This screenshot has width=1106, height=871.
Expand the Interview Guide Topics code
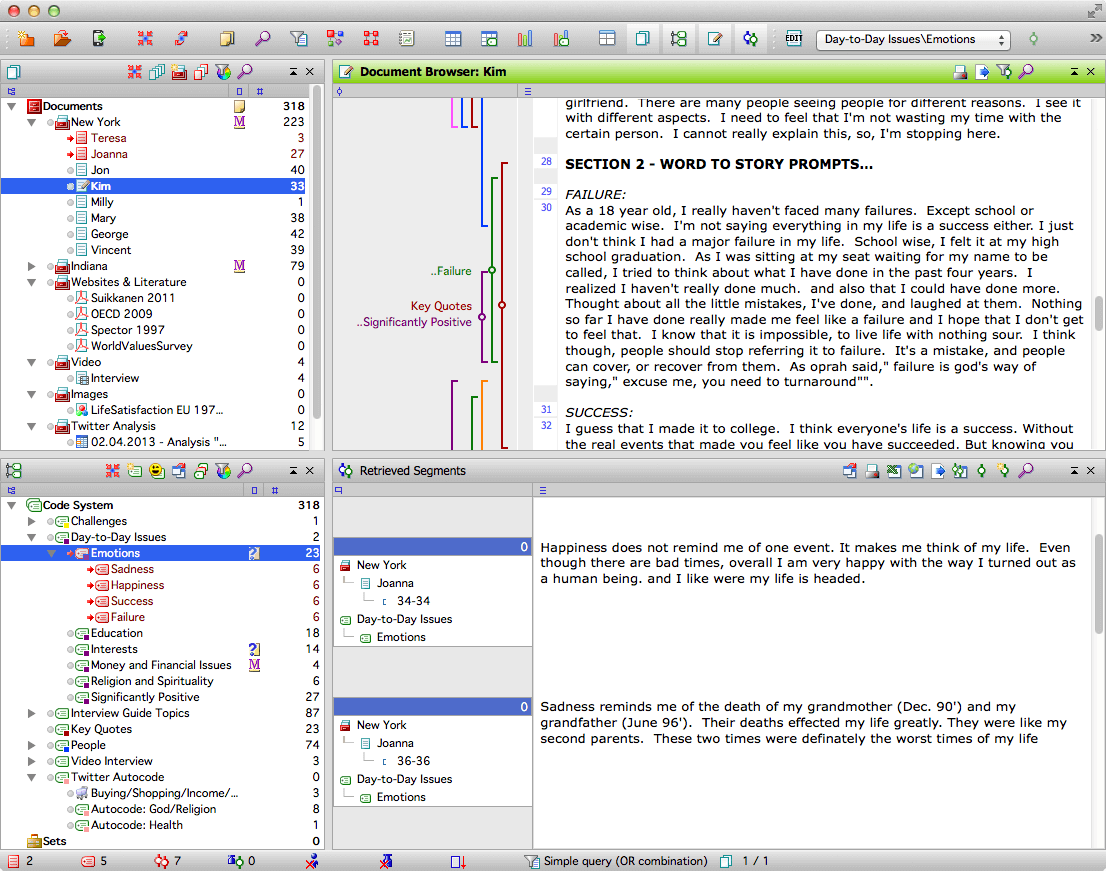31,713
